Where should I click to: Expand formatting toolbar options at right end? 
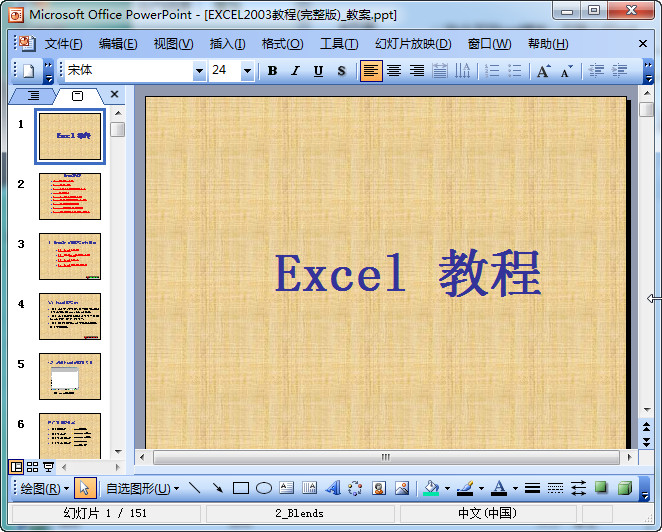click(648, 71)
